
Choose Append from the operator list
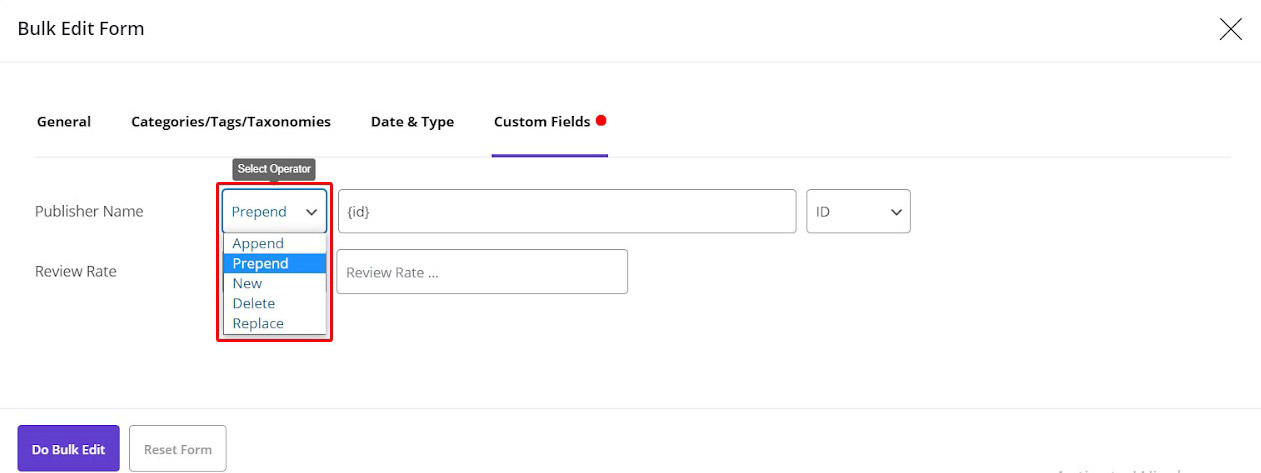tap(258, 244)
